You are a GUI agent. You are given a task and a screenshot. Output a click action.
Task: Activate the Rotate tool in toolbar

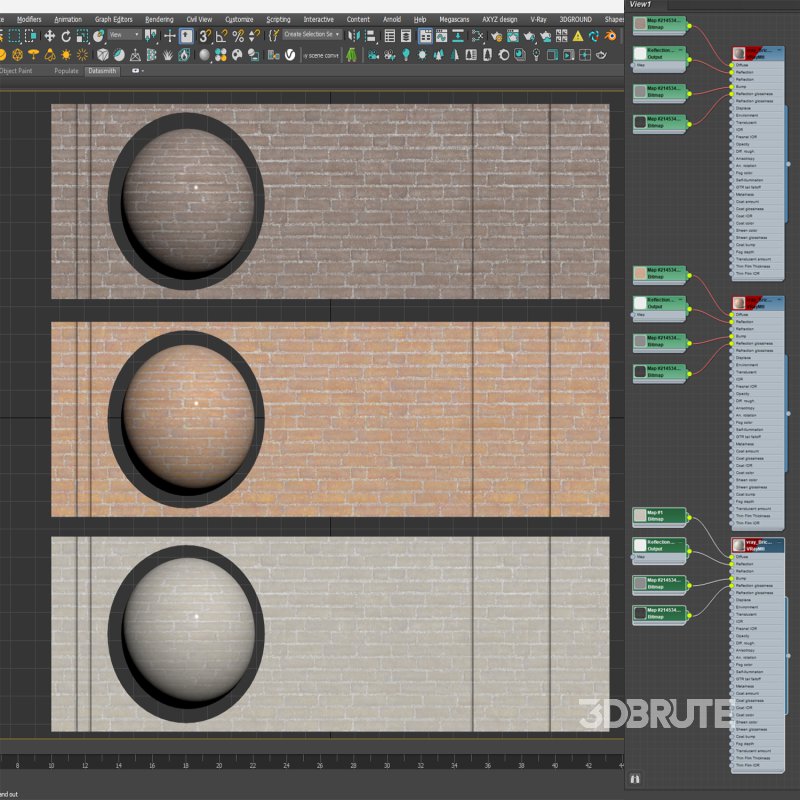tap(65, 36)
